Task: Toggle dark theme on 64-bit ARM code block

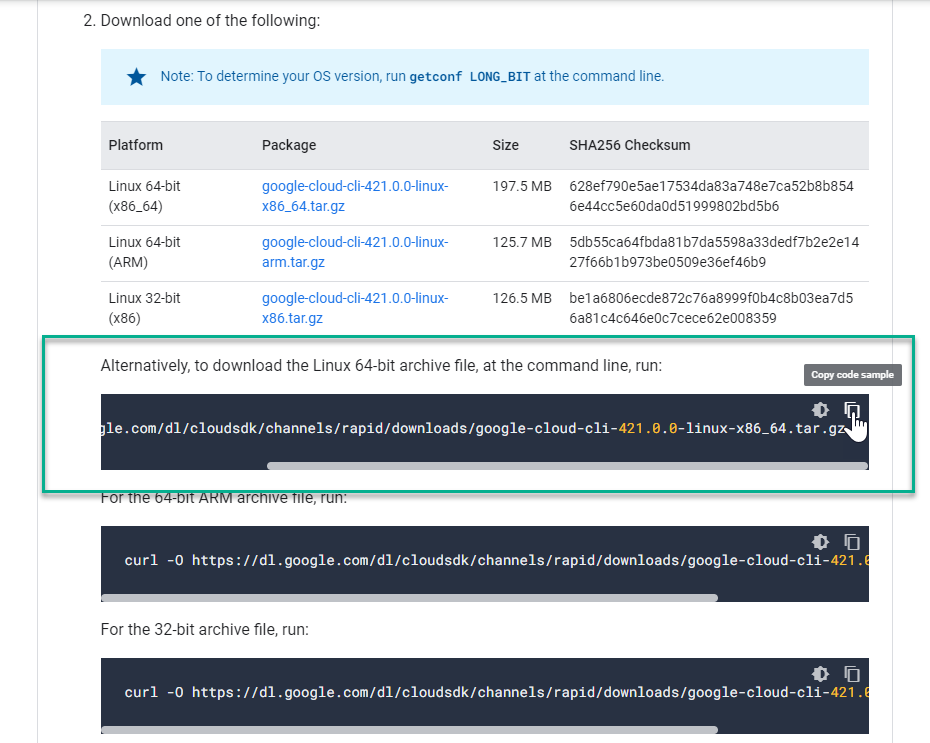Action: point(820,542)
